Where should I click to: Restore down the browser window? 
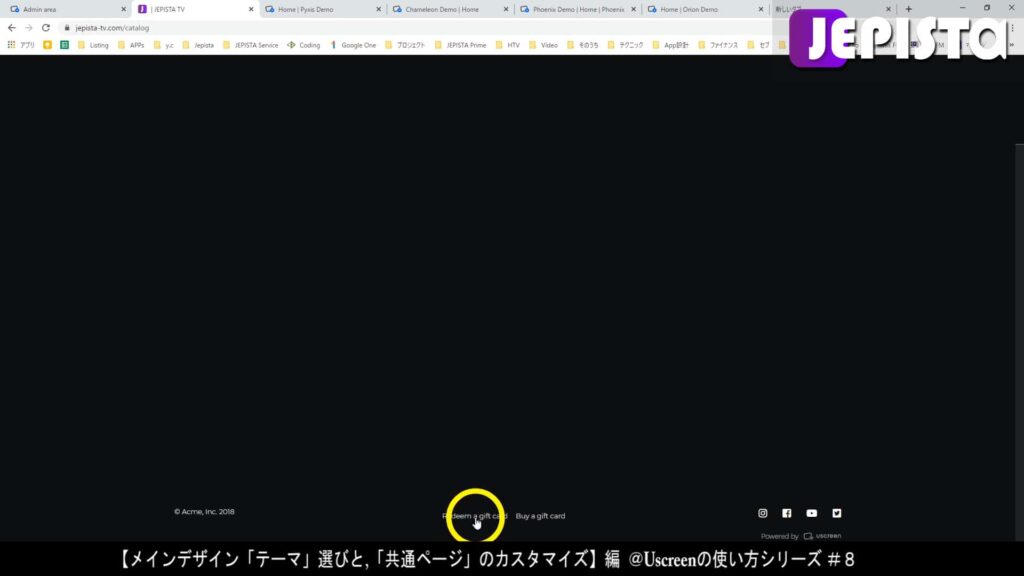coord(987,8)
